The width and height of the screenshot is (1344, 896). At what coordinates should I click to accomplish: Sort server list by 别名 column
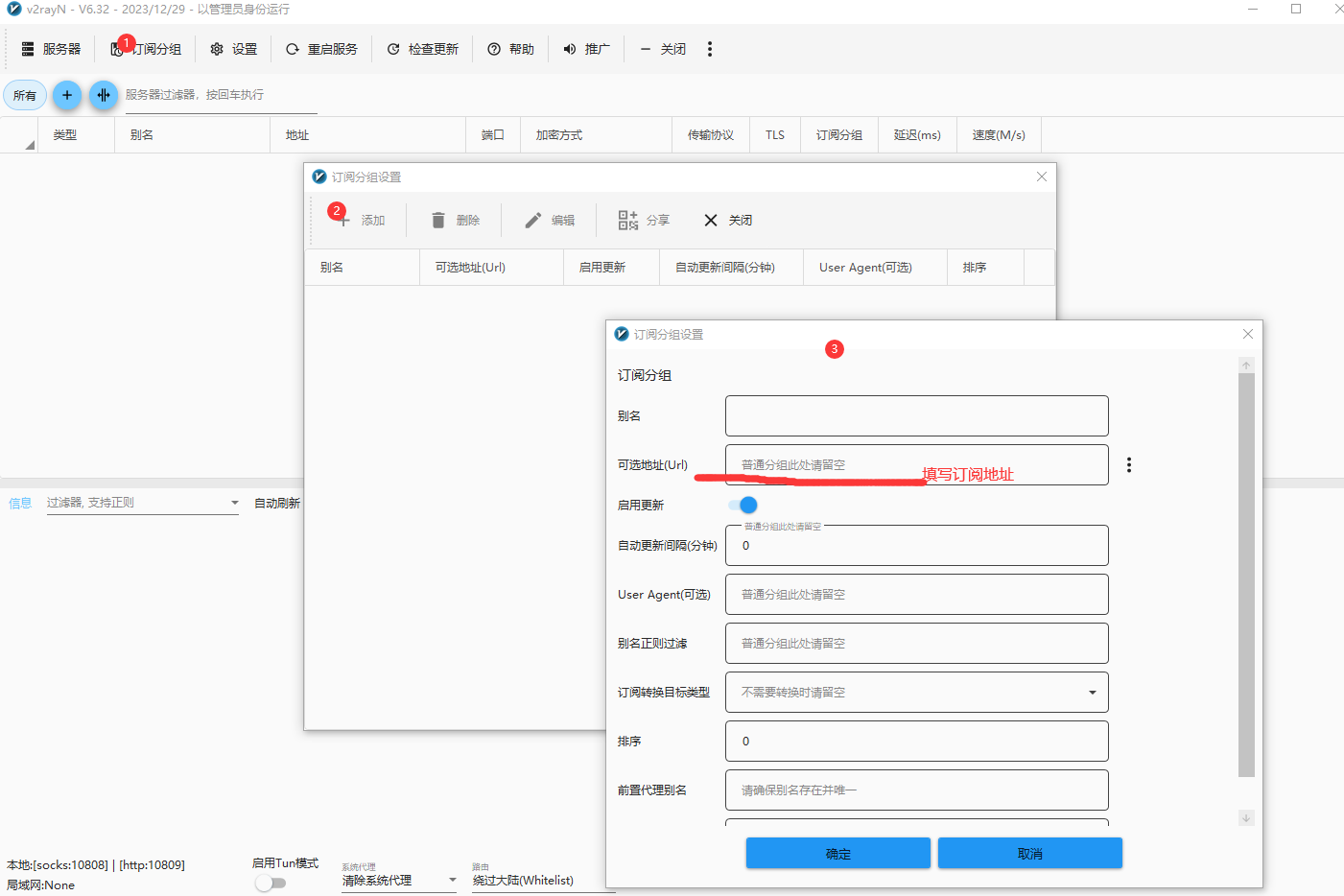192,135
